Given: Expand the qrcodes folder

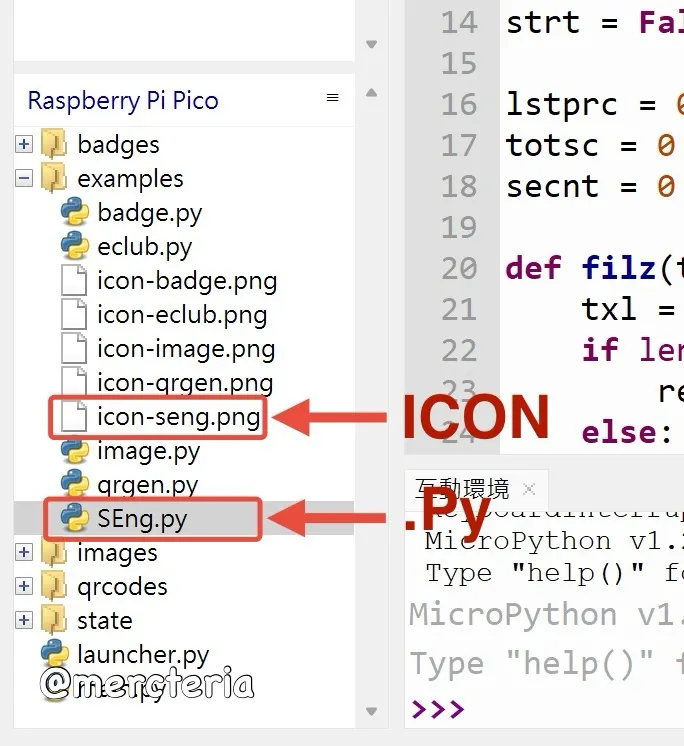Looking at the screenshot, I should coord(24,586).
